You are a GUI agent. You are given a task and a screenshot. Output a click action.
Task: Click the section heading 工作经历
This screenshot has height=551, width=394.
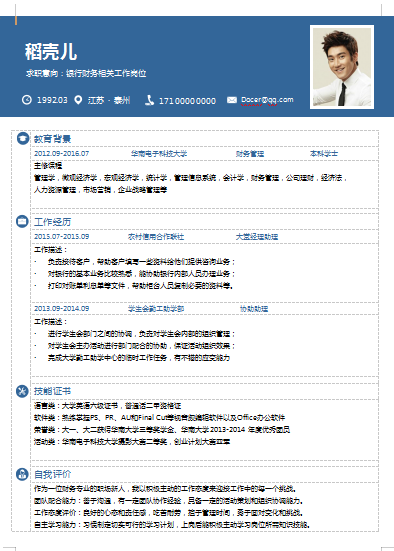tap(52, 222)
